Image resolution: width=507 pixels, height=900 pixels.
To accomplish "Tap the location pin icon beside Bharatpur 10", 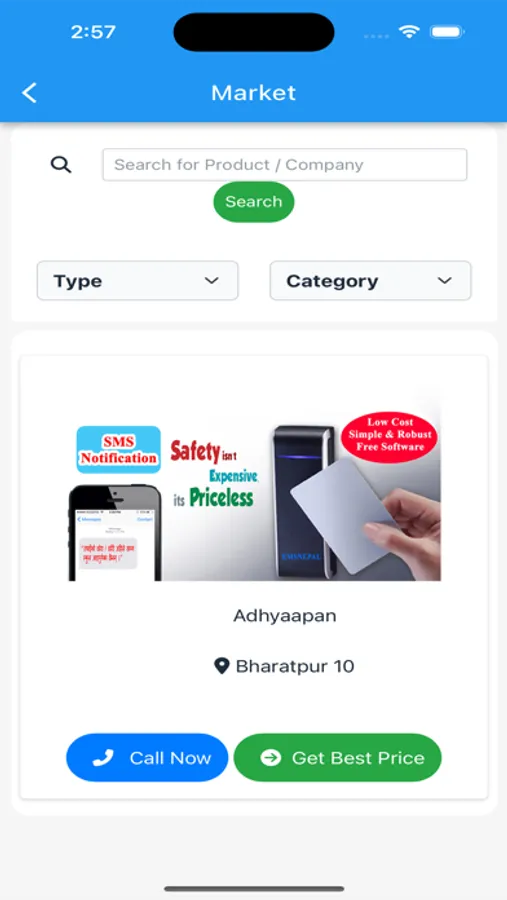I will [x=222, y=666].
